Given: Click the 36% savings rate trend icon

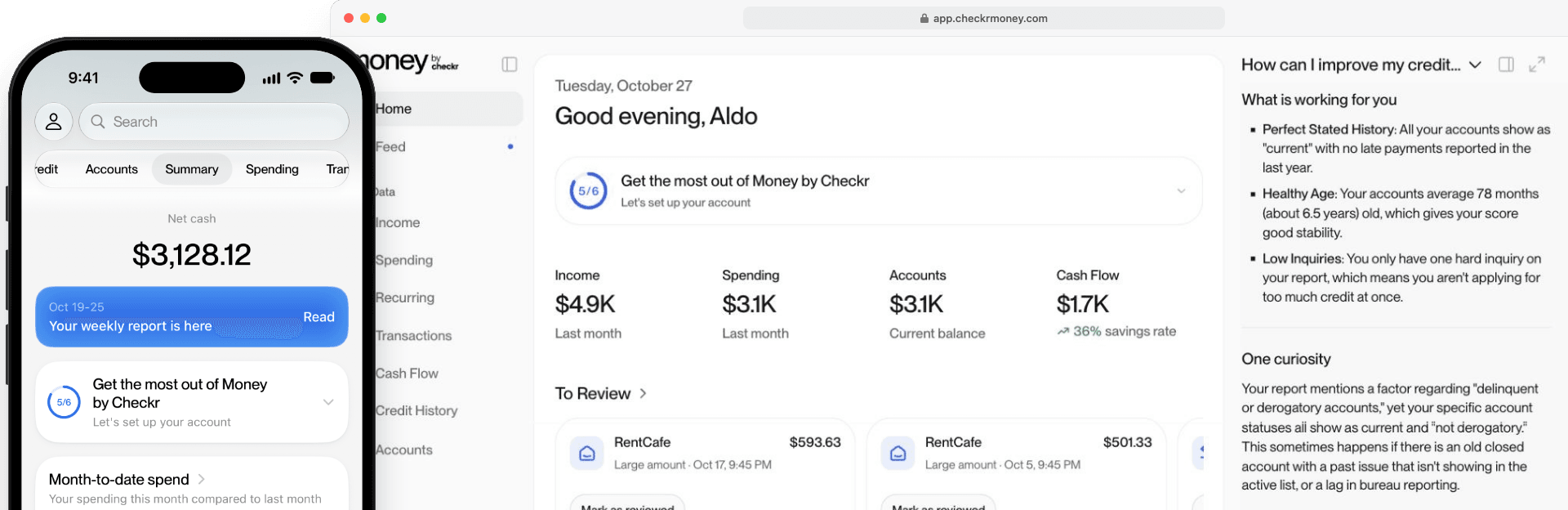Looking at the screenshot, I should tap(1062, 332).
